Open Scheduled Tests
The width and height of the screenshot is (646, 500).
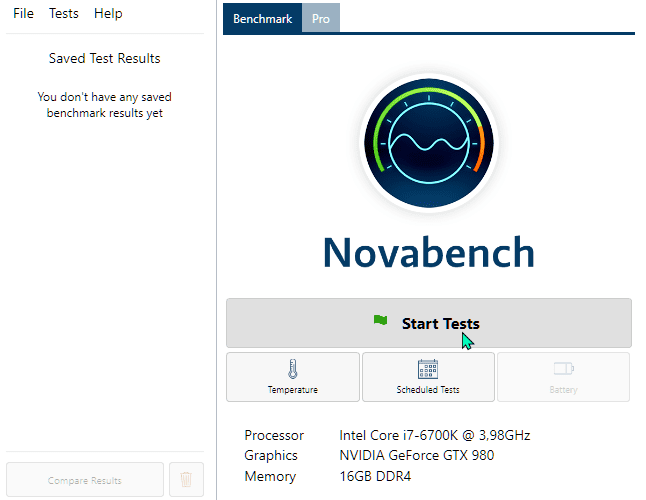click(x=428, y=377)
